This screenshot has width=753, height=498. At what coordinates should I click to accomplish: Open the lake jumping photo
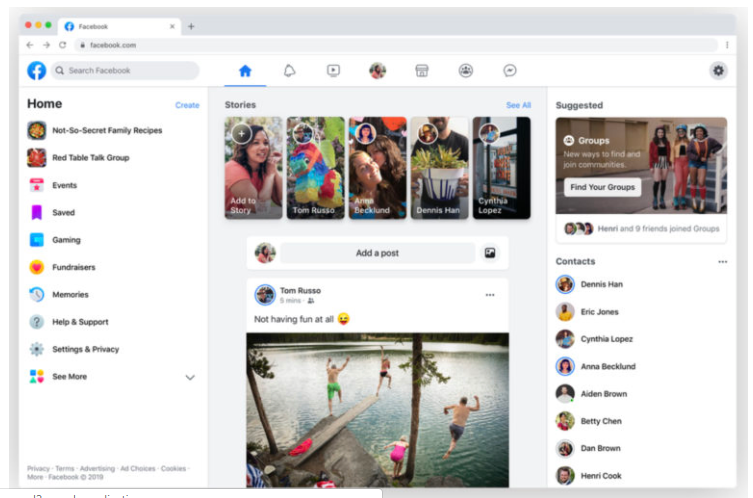tap(377, 411)
